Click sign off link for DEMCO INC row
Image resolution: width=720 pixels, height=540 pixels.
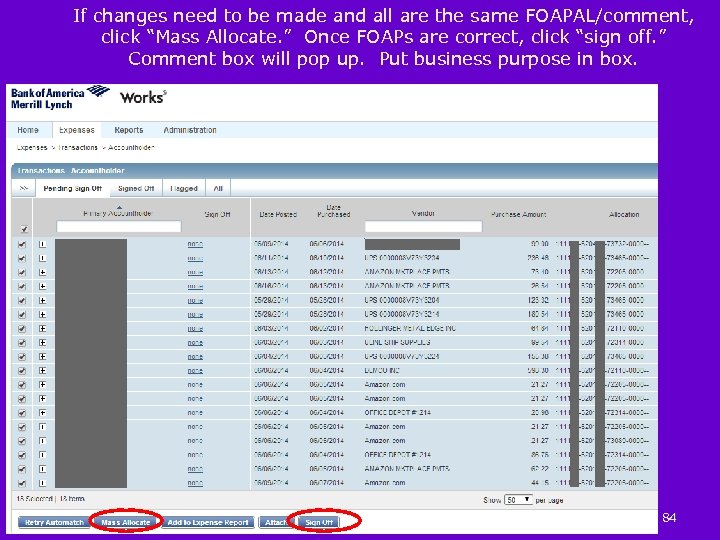pos(195,371)
